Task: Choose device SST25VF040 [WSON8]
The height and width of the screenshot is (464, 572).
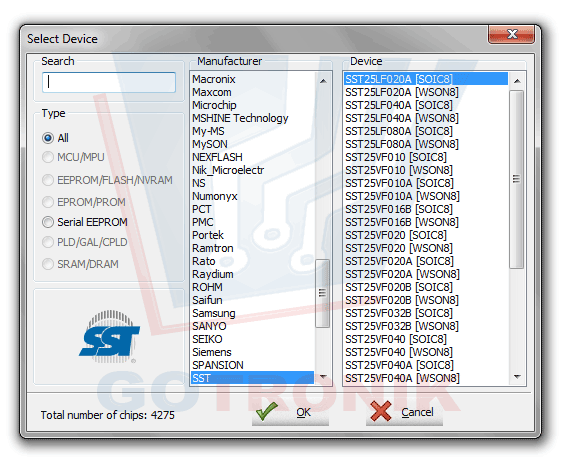Action: click(x=426, y=352)
